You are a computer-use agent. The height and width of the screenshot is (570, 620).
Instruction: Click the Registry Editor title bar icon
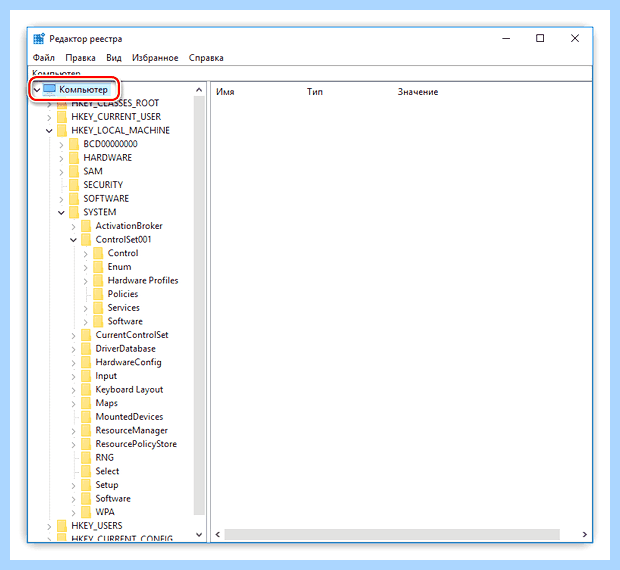pos(39,39)
